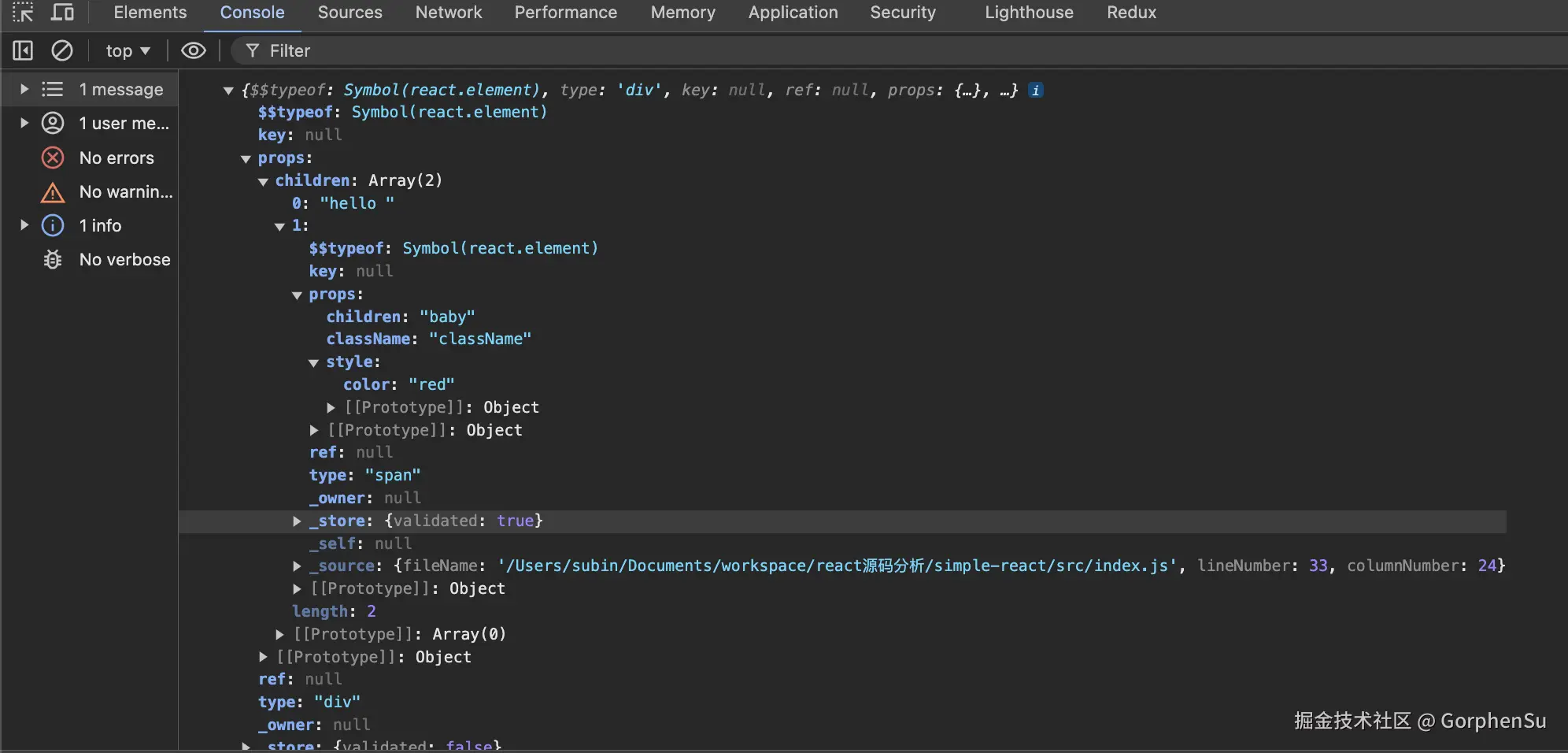
Task: Switch to the Network tab
Action: [x=448, y=12]
